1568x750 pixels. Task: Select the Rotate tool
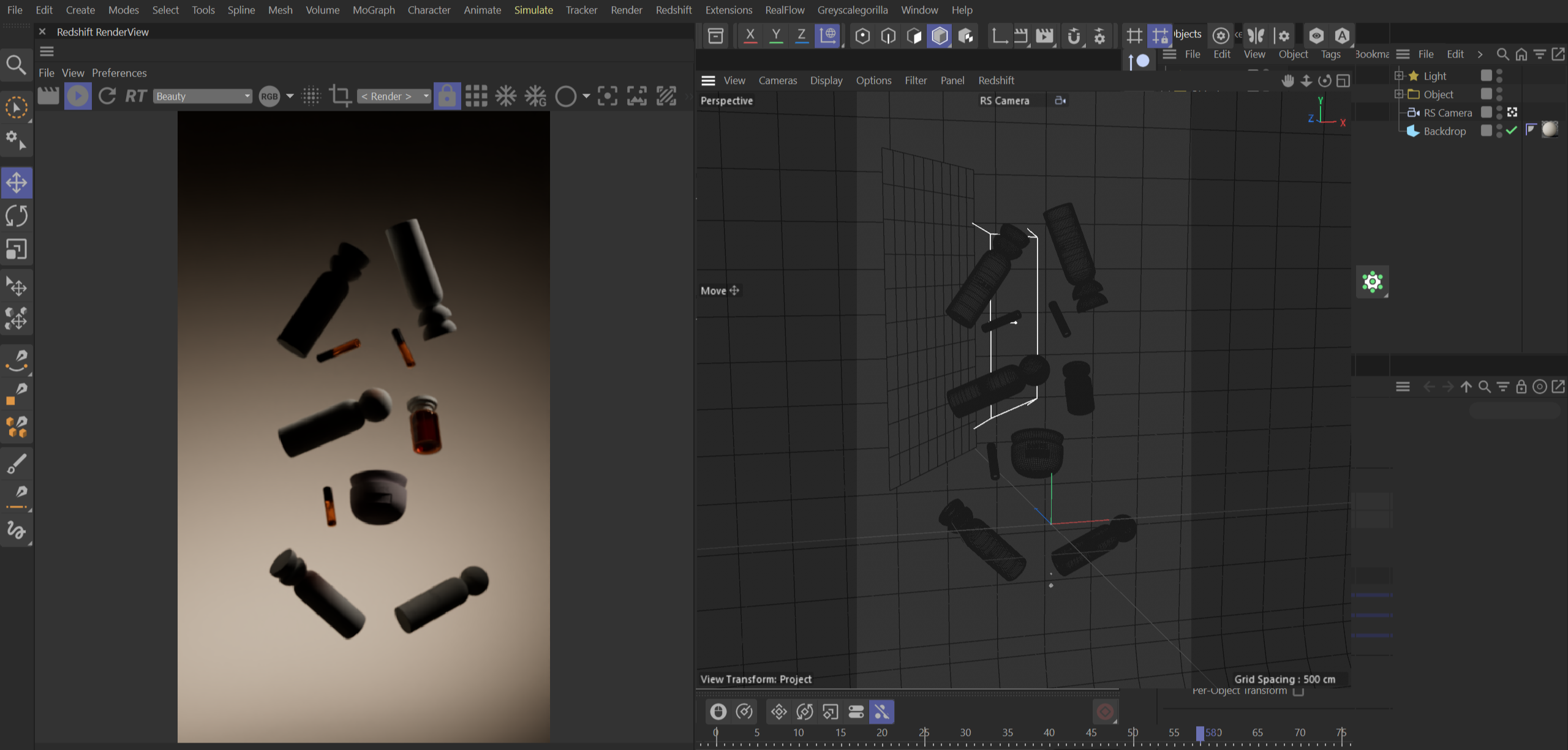[17, 216]
